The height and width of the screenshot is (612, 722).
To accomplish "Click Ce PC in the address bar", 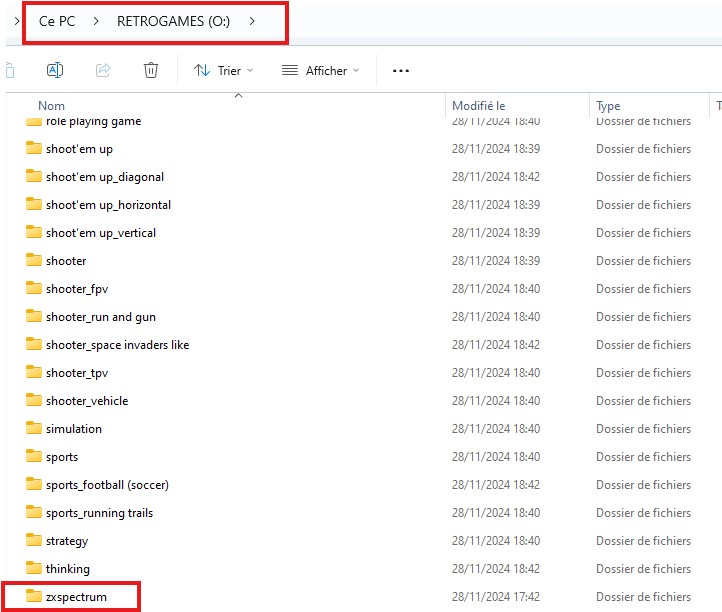I will click(x=57, y=21).
